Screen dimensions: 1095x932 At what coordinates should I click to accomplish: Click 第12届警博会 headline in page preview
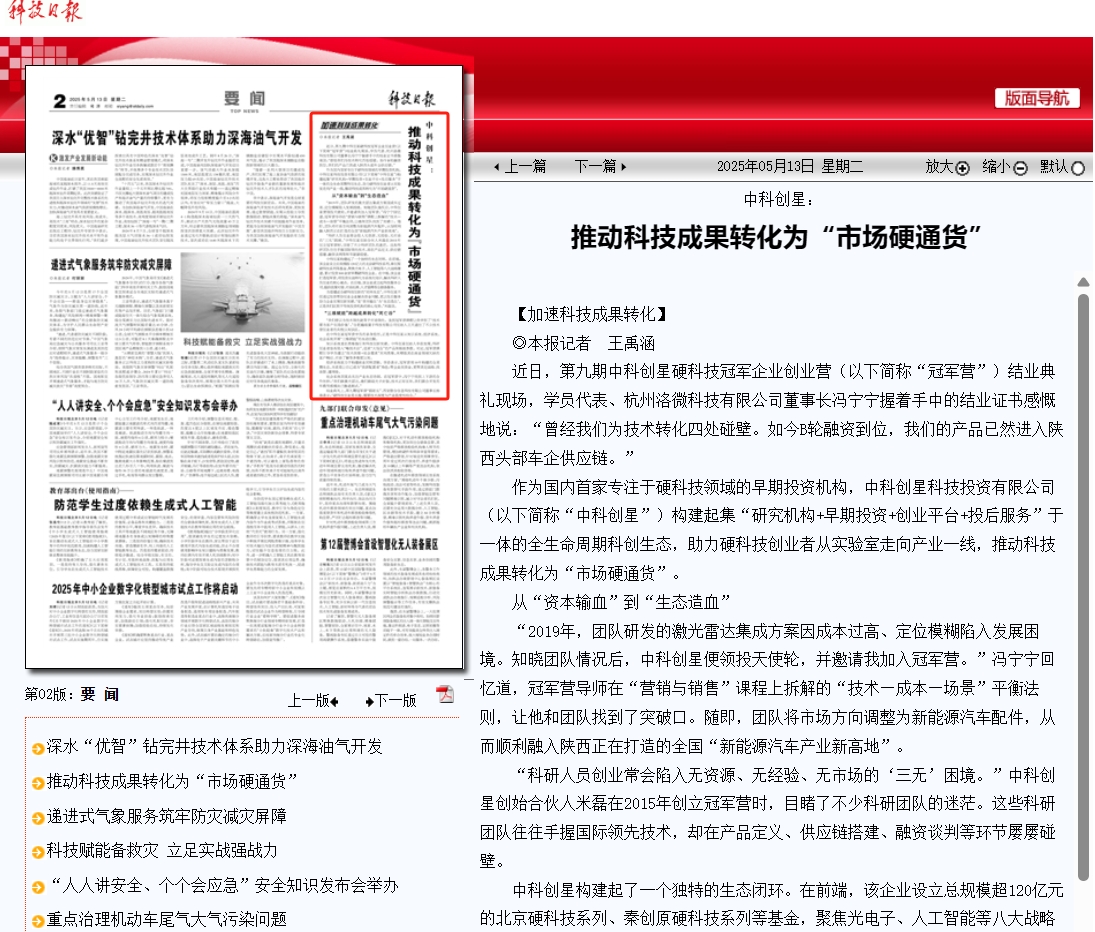click(379, 544)
